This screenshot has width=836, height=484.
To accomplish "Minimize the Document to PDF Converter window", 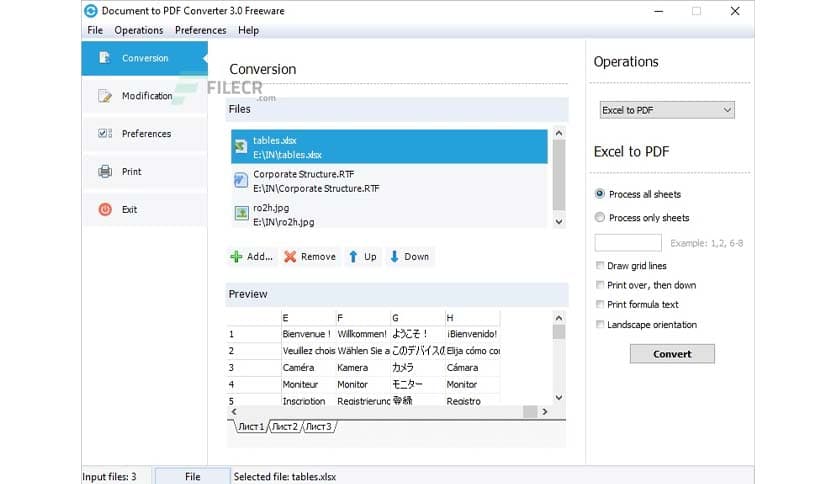I will tap(659, 11).
